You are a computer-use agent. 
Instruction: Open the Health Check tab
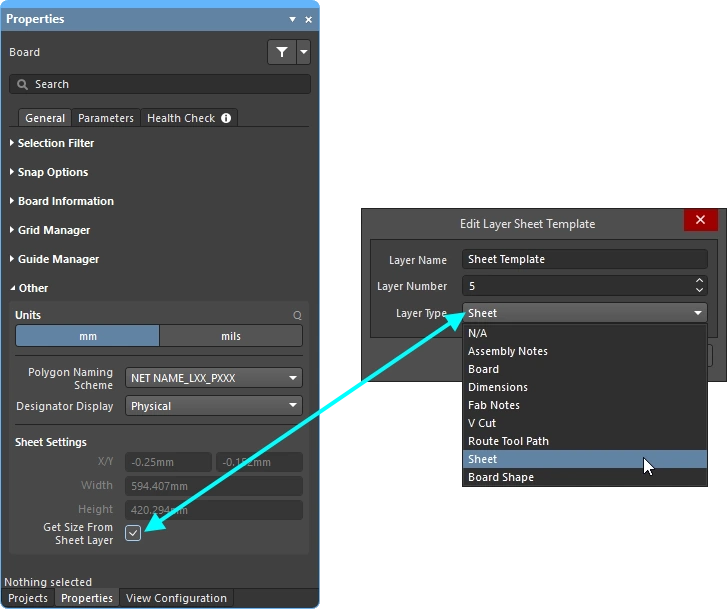click(189, 118)
